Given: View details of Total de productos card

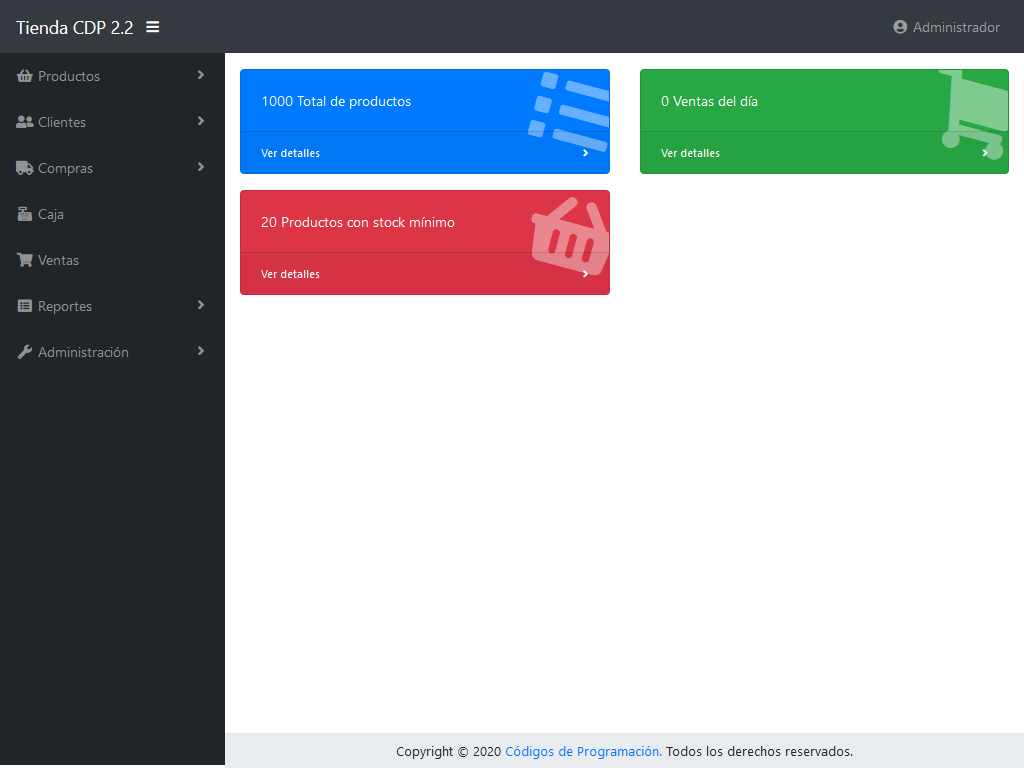Looking at the screenshot, I should tap(291, 153).
